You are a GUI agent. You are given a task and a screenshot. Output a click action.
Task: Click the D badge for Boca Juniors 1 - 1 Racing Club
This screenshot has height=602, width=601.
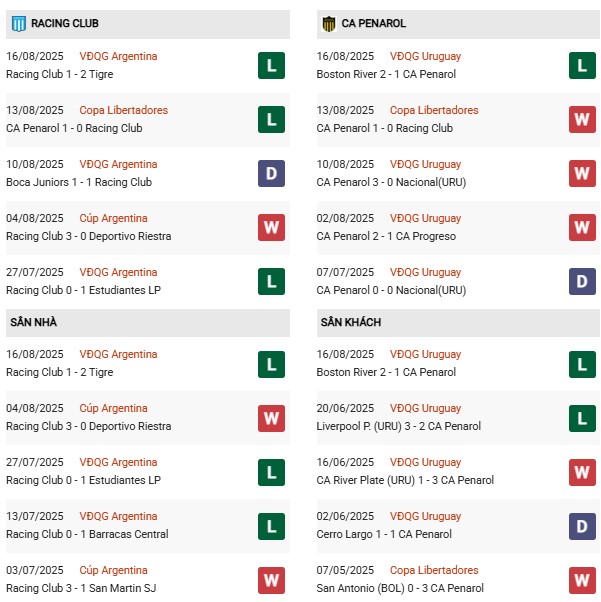pos(271,174)
